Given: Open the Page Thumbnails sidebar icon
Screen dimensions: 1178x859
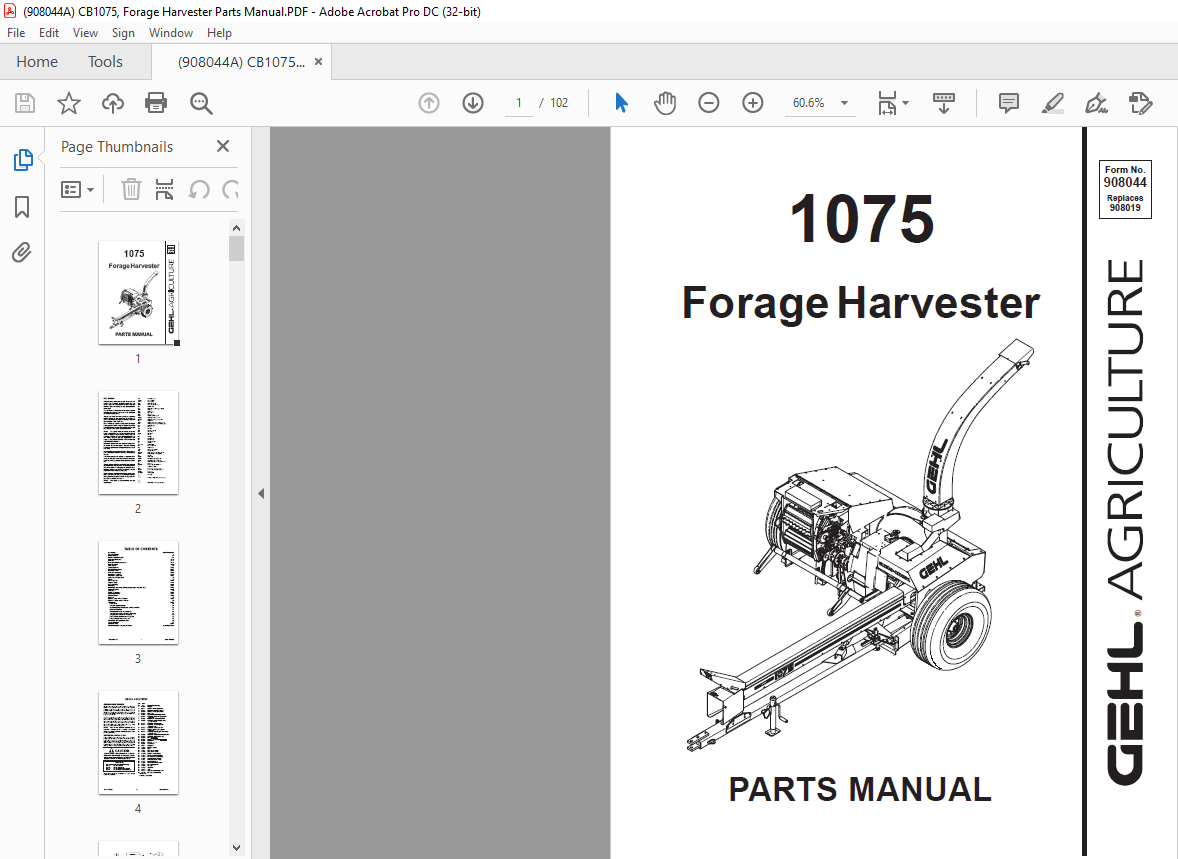Looking at the screenshot, I should click(23, 160).
